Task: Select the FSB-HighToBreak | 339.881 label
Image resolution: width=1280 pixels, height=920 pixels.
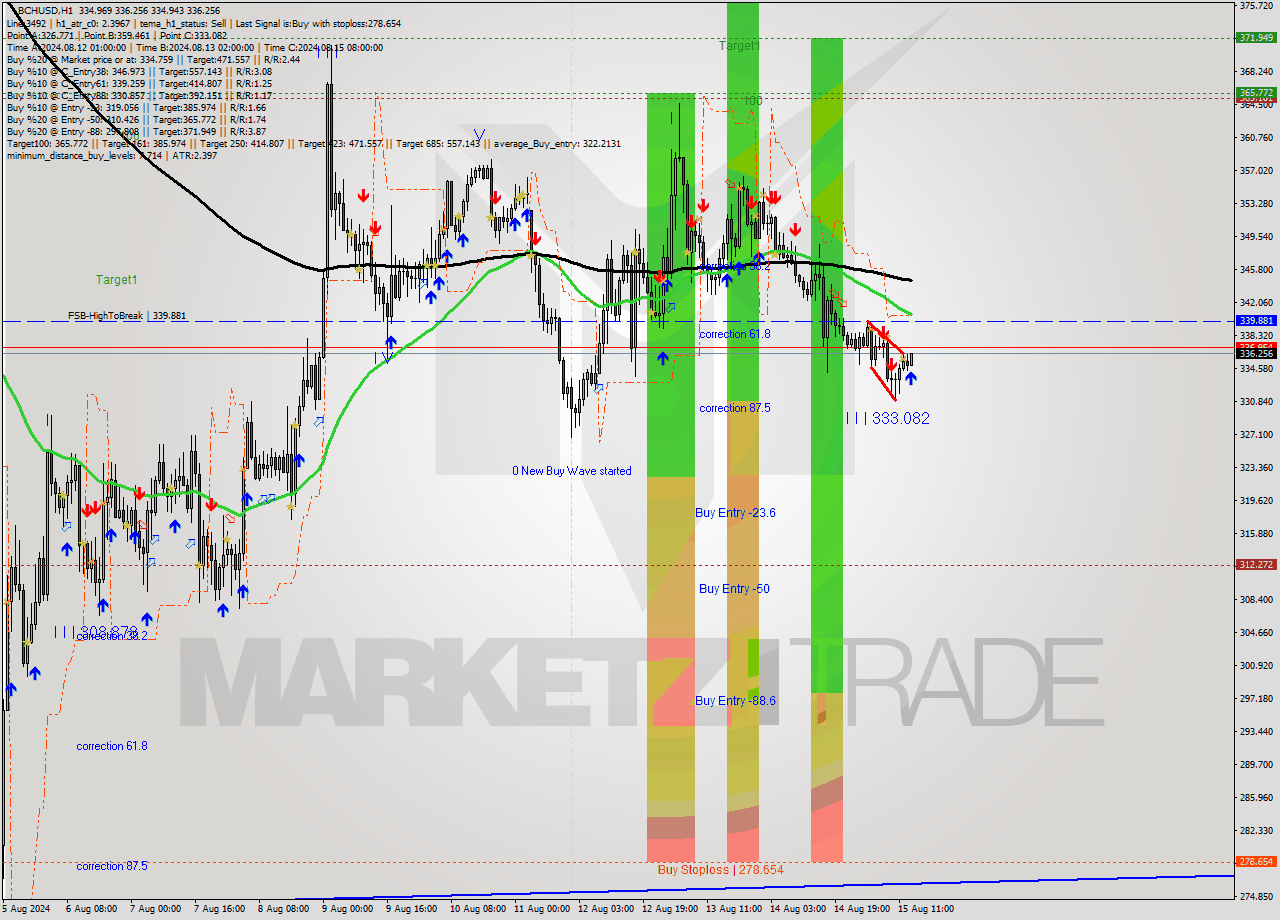Action: point(127,316)
